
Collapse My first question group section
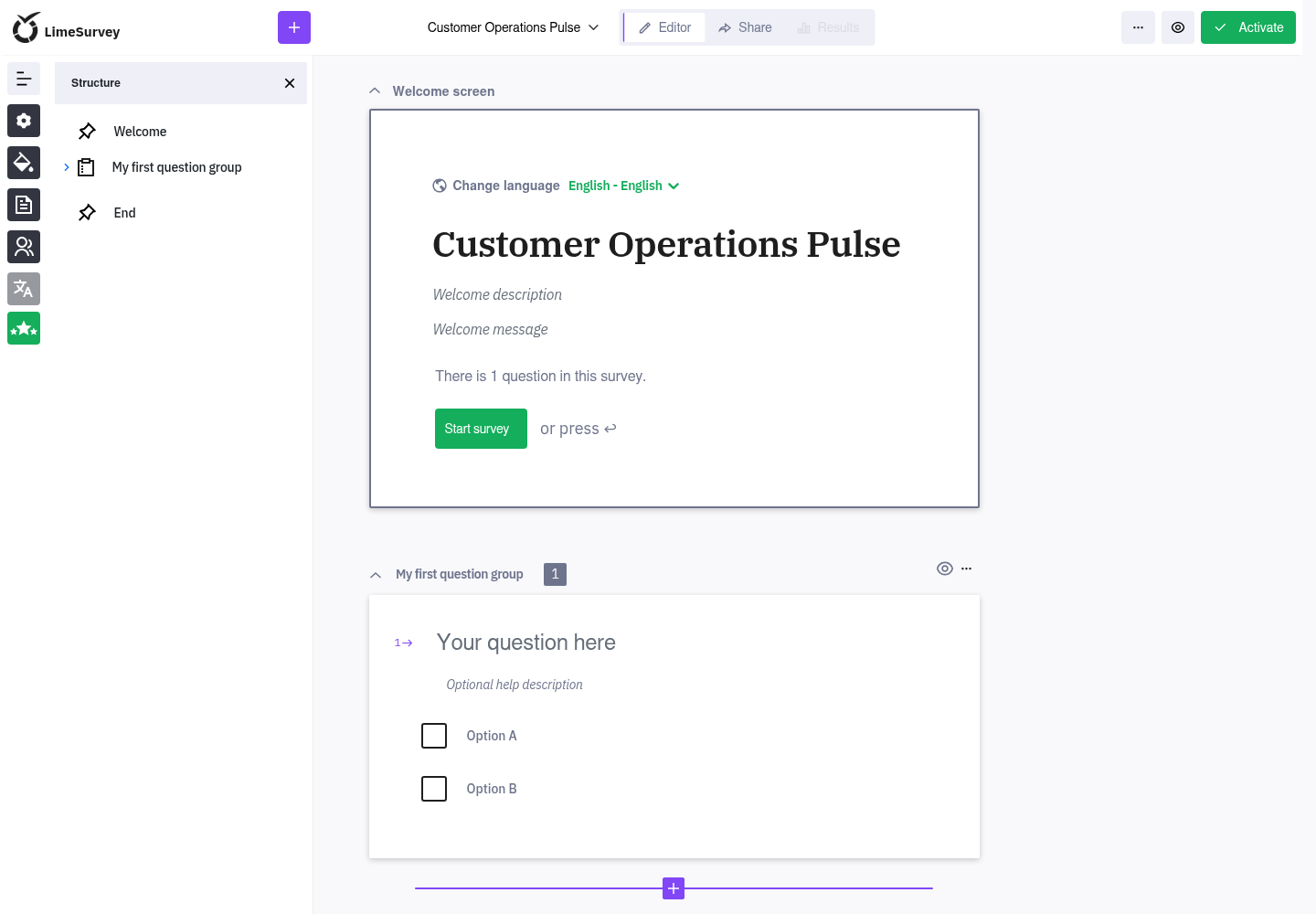(375, 575)
